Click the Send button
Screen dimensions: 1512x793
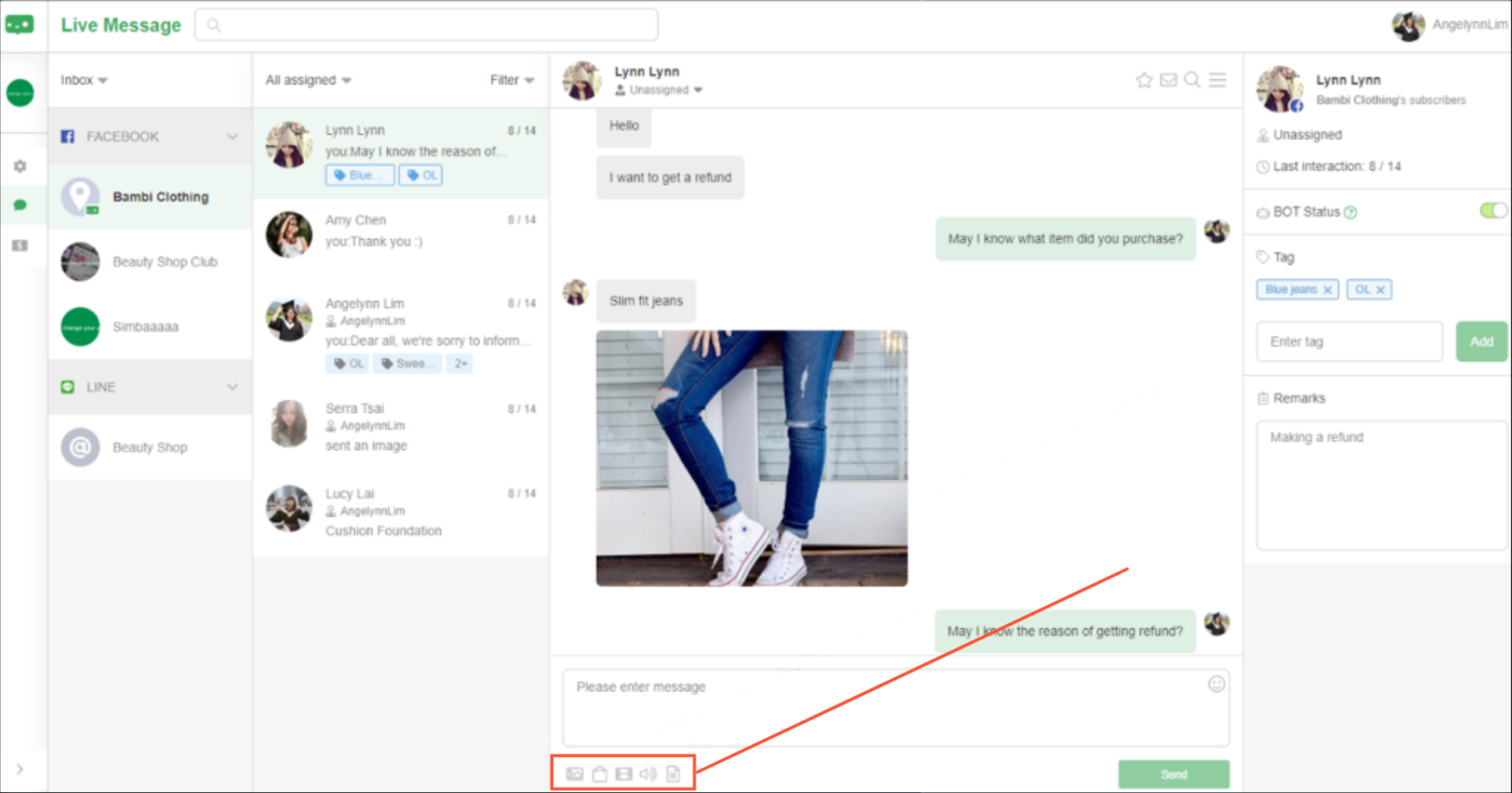[x=1173, y=774]
